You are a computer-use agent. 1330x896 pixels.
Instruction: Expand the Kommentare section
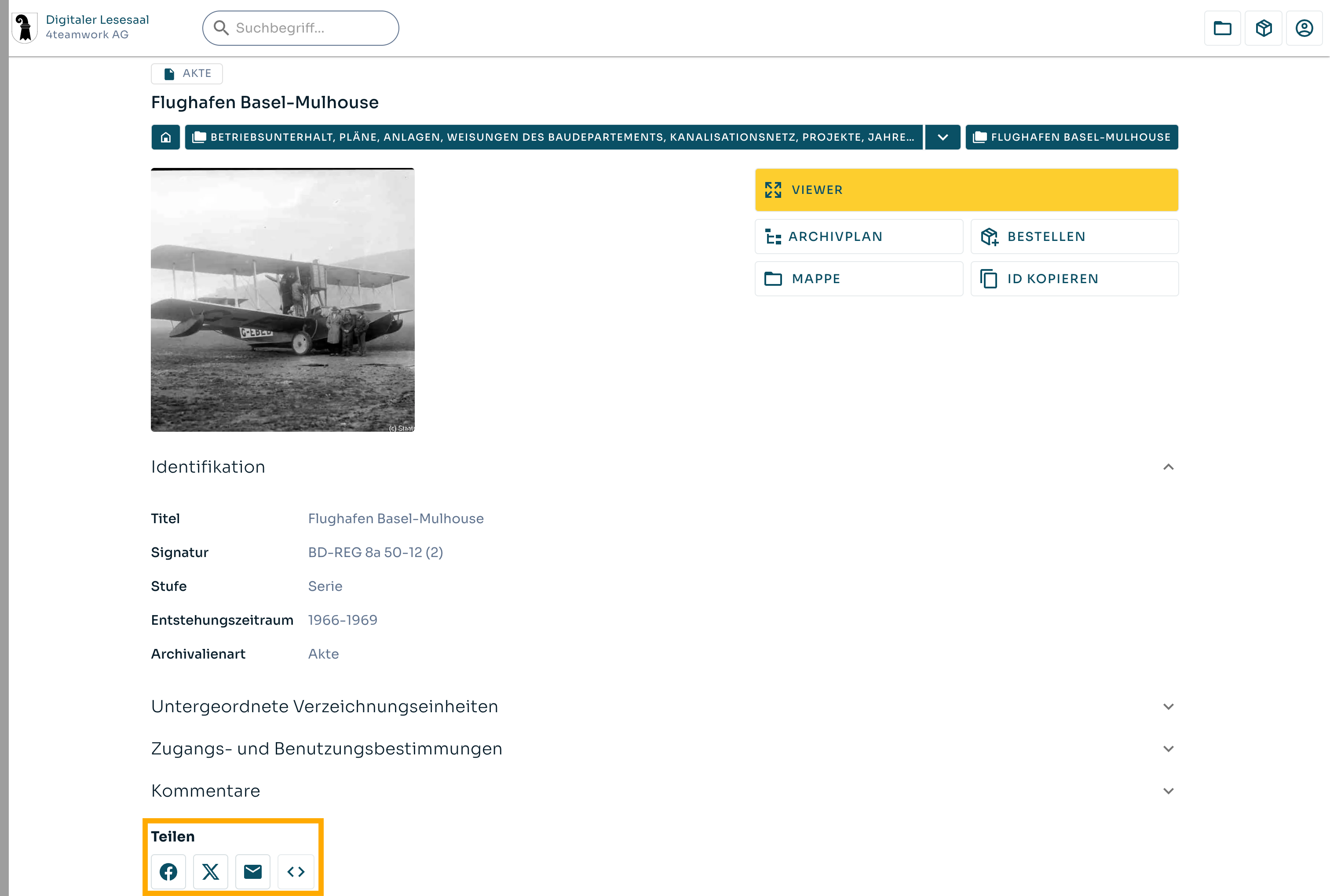[x=664, y=791]
